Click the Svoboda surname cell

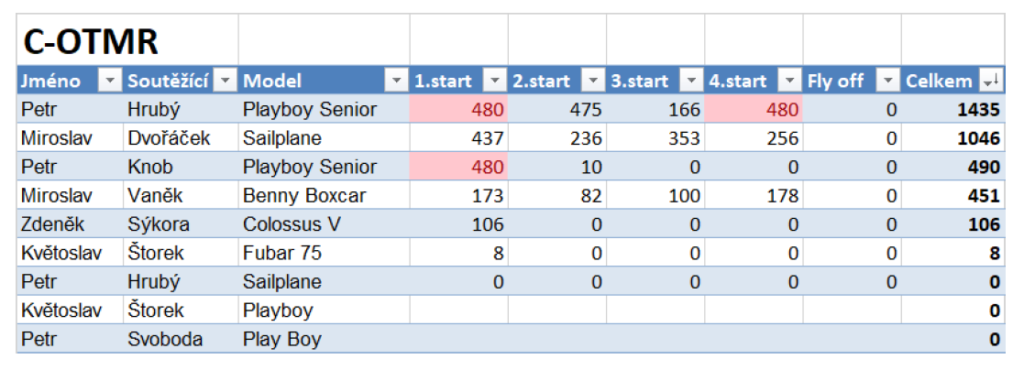pos(181,339)
